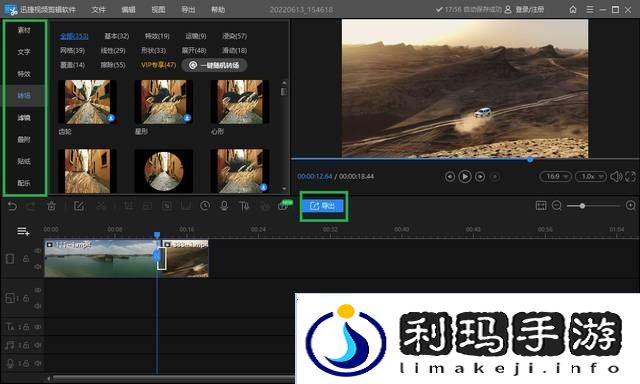Toggle lock on the main video track
The width and height of the screenshot is (640, 384).
[26, 259]
